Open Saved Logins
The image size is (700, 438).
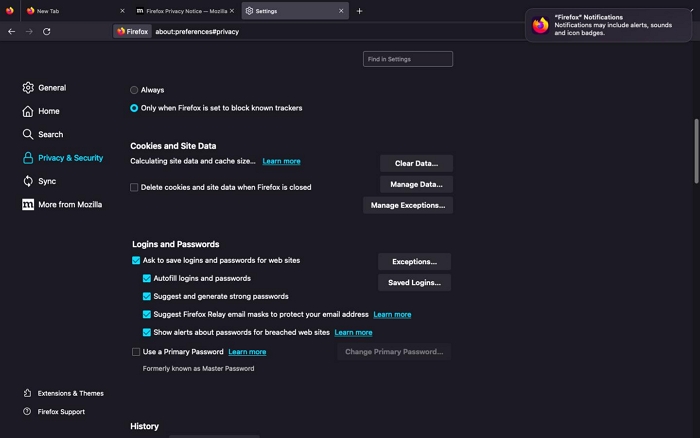[414, 283]
